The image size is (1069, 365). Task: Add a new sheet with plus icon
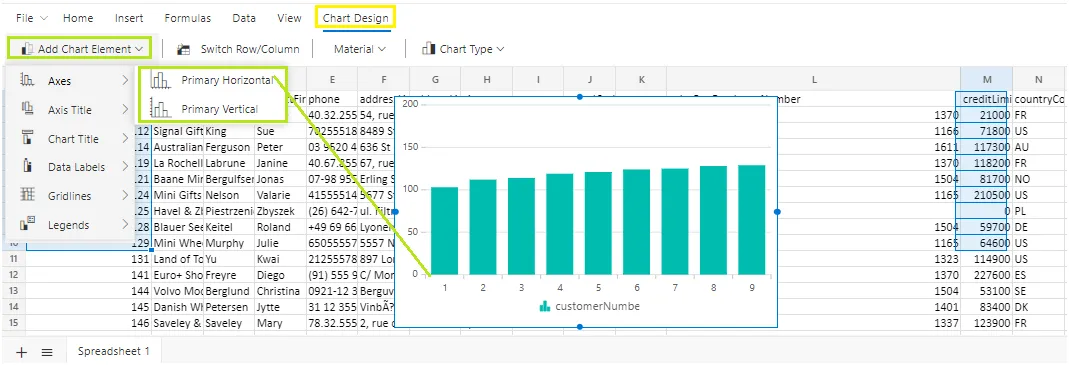(21, 352)
